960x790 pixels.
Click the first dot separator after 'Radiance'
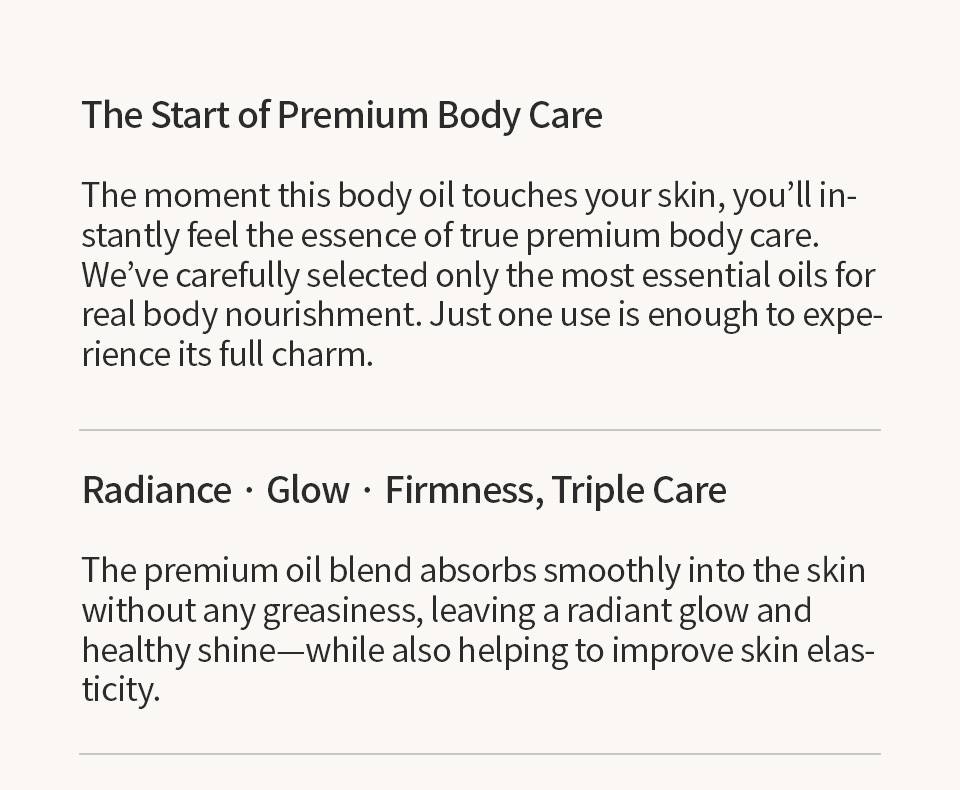[x=249, y=491]
